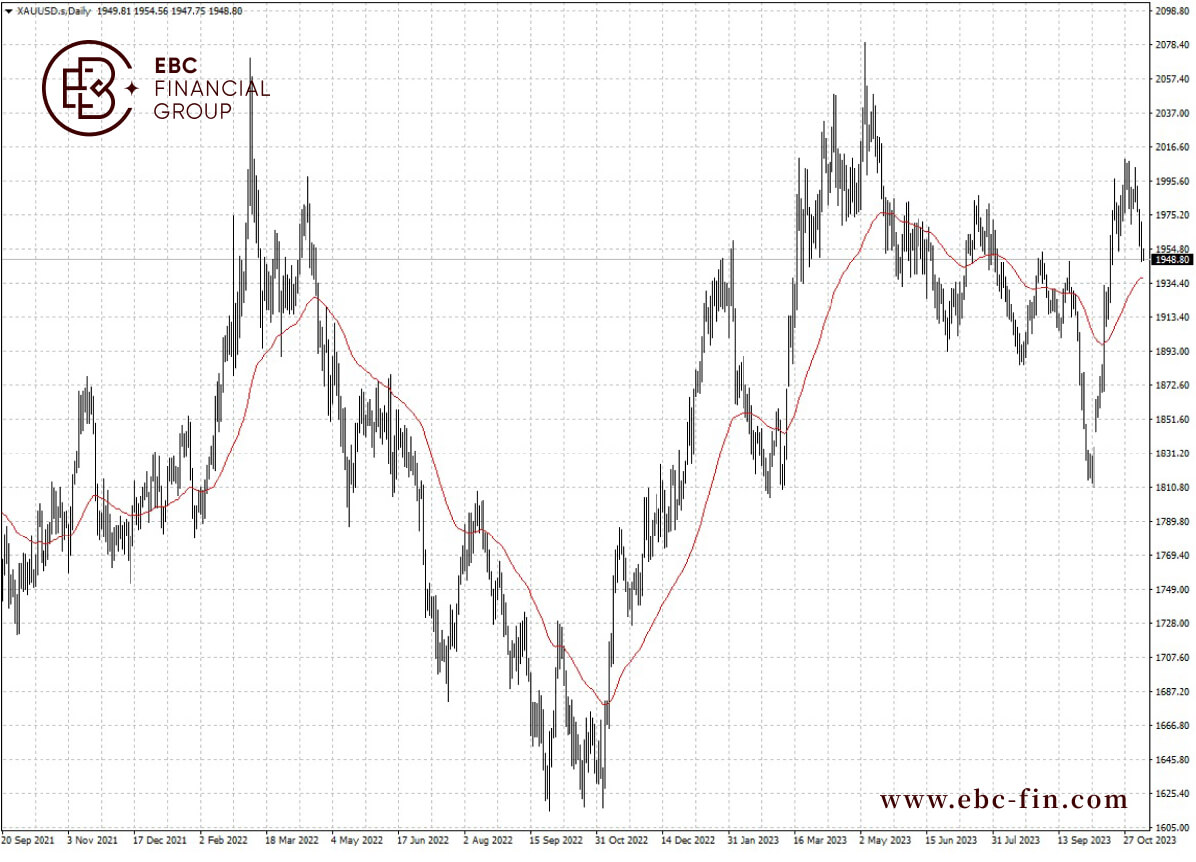Click the 1934.40 price axis label
This screenshot has height=862, width=1196.
click(x=1172, y=283)
